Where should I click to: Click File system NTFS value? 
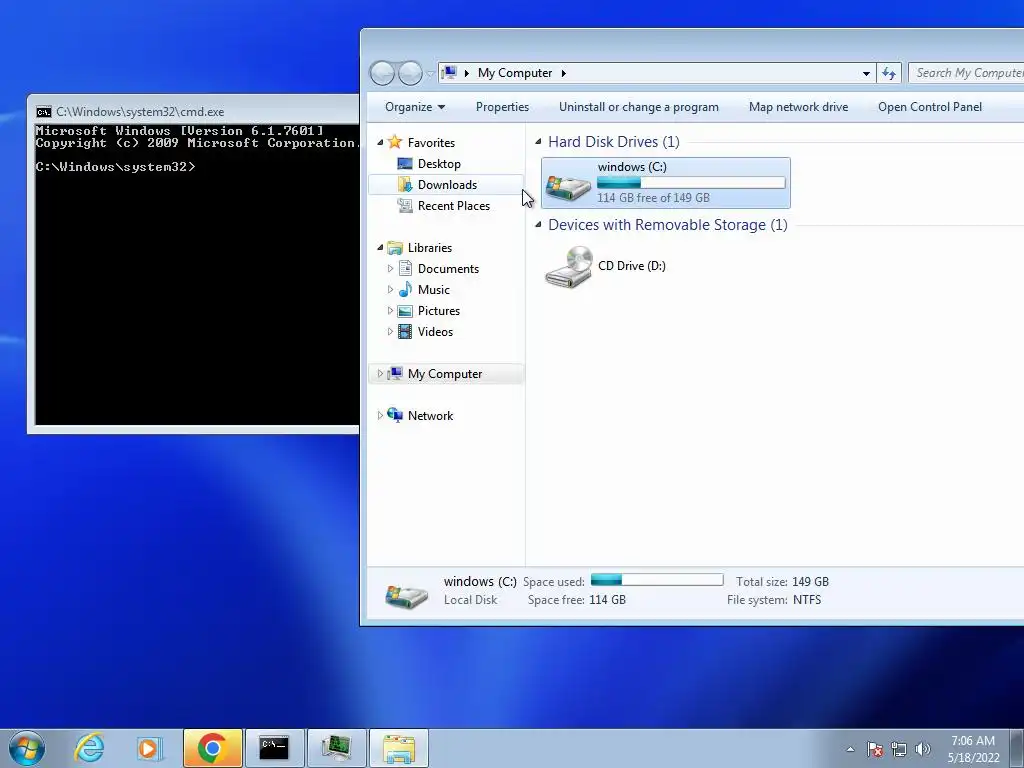[807, 600]
